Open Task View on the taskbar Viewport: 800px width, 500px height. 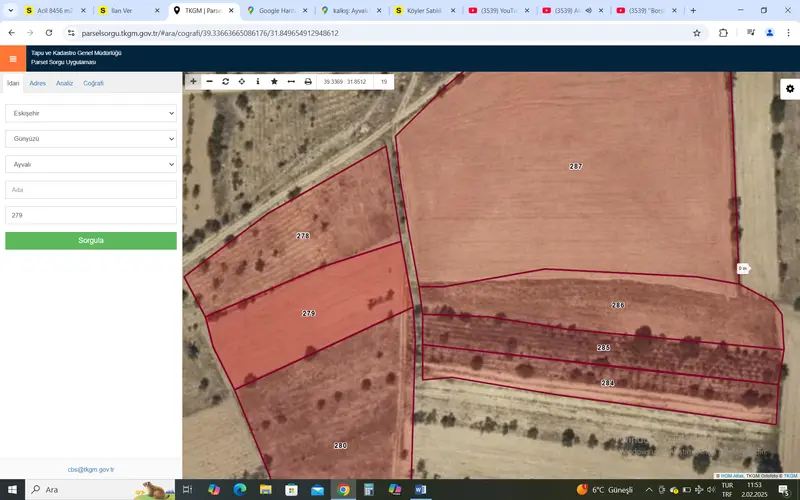pyautogui.click(x=187, y=490)
